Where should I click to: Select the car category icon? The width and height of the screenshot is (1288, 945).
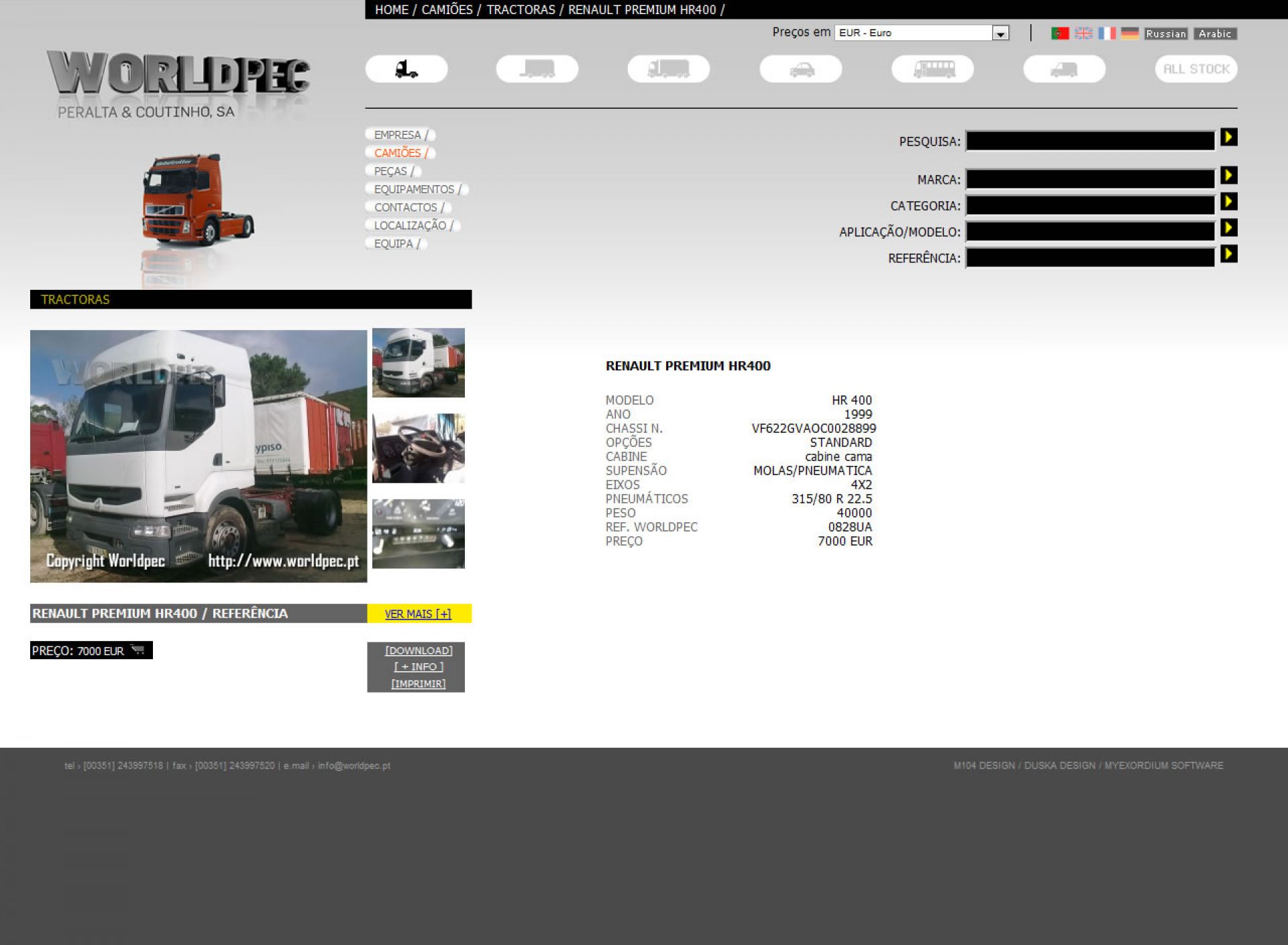800,69
